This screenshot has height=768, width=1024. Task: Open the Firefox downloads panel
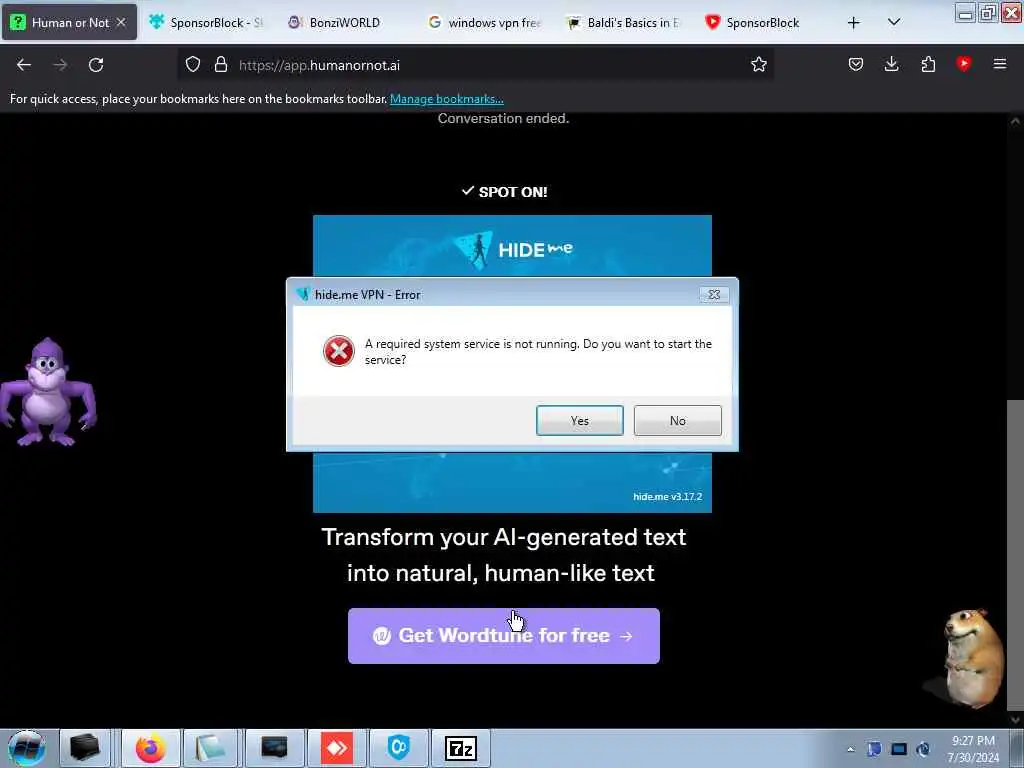click(891, 64)
